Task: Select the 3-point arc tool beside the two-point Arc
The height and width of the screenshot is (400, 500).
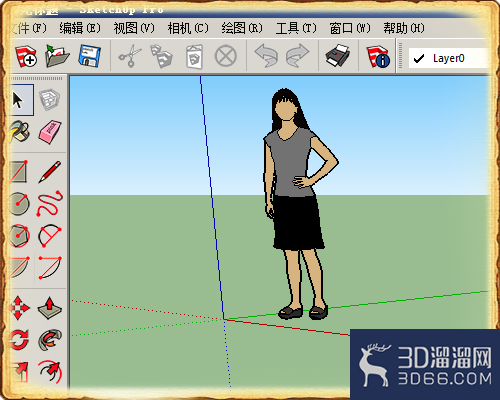Action: [x=50, y=267]
